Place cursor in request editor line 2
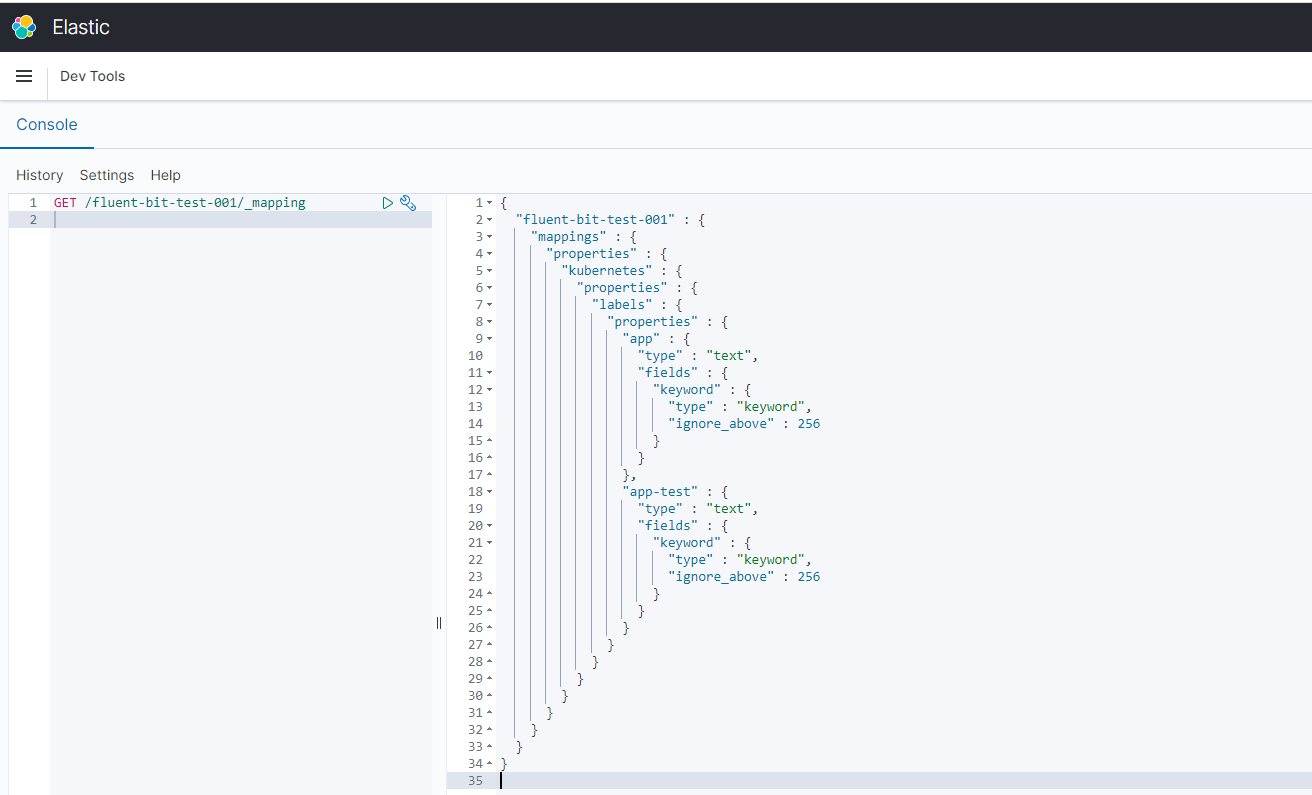Image resolution: width=1312 pixels, height=795 pixels. (241, 220)
